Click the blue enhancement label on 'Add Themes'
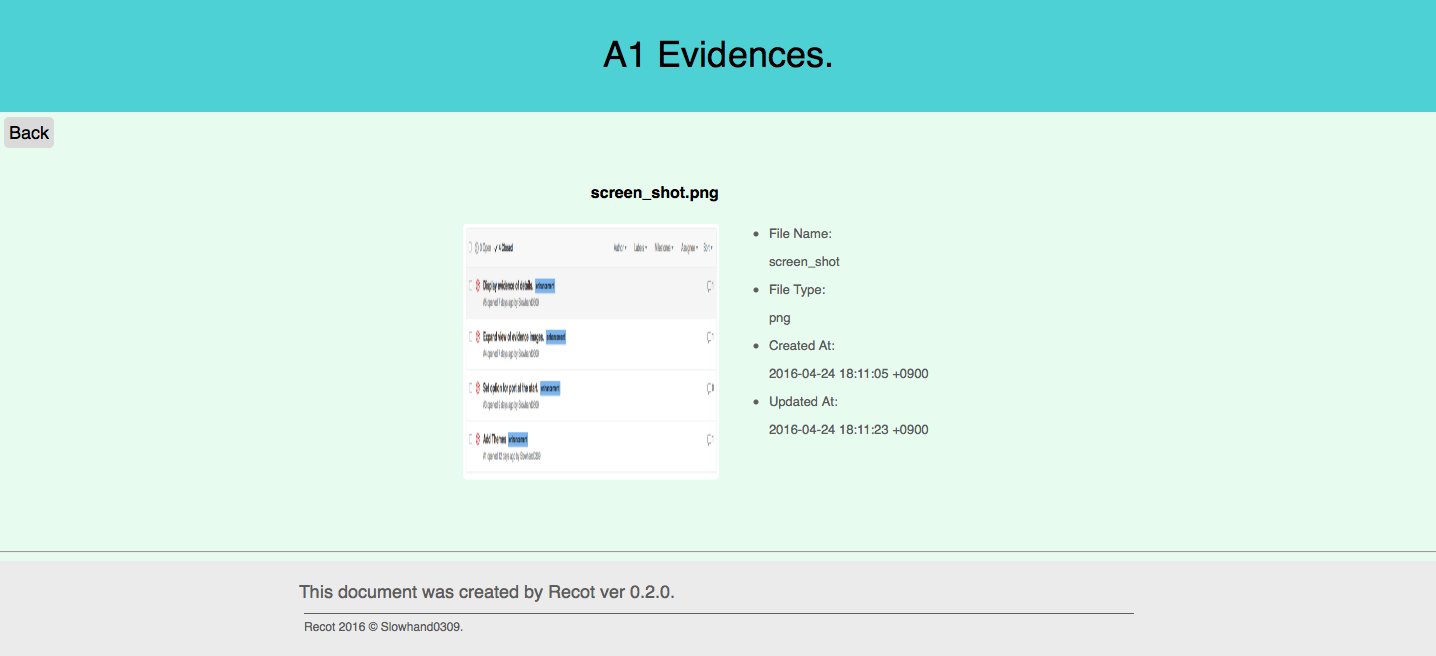 click(517, 439)
